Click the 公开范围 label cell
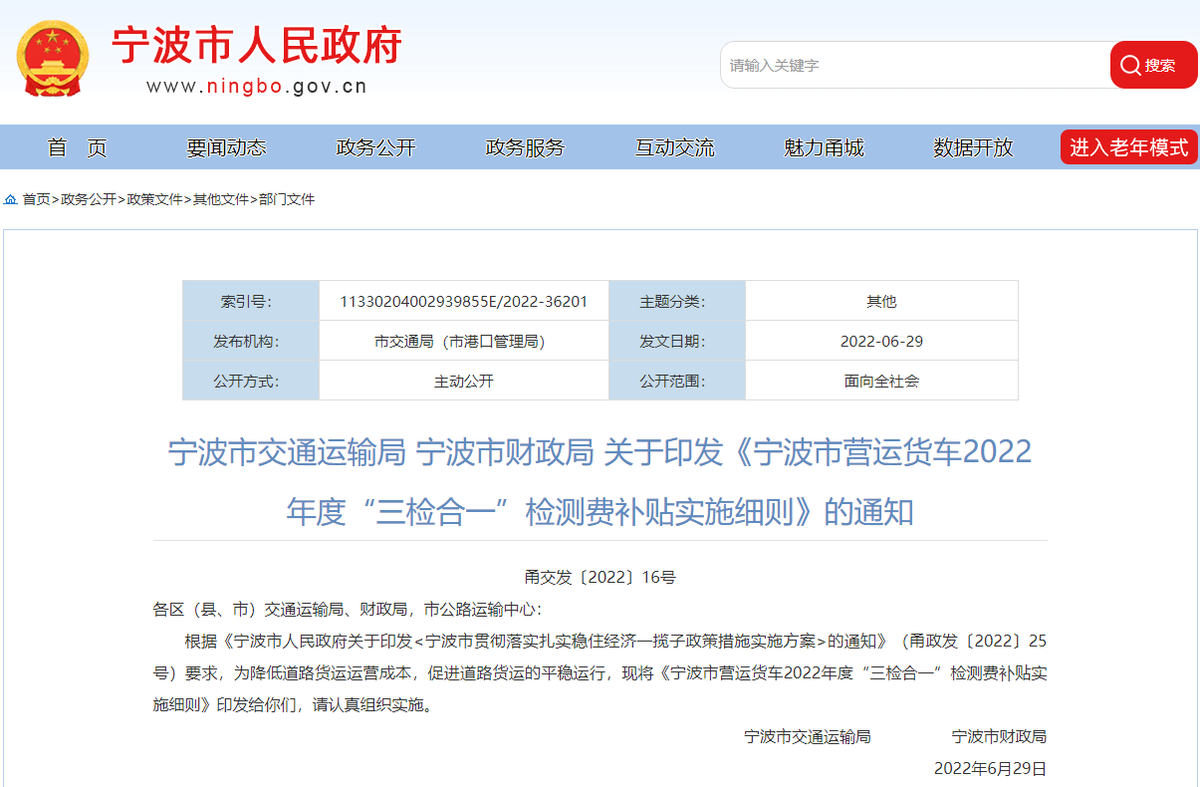 677,381
